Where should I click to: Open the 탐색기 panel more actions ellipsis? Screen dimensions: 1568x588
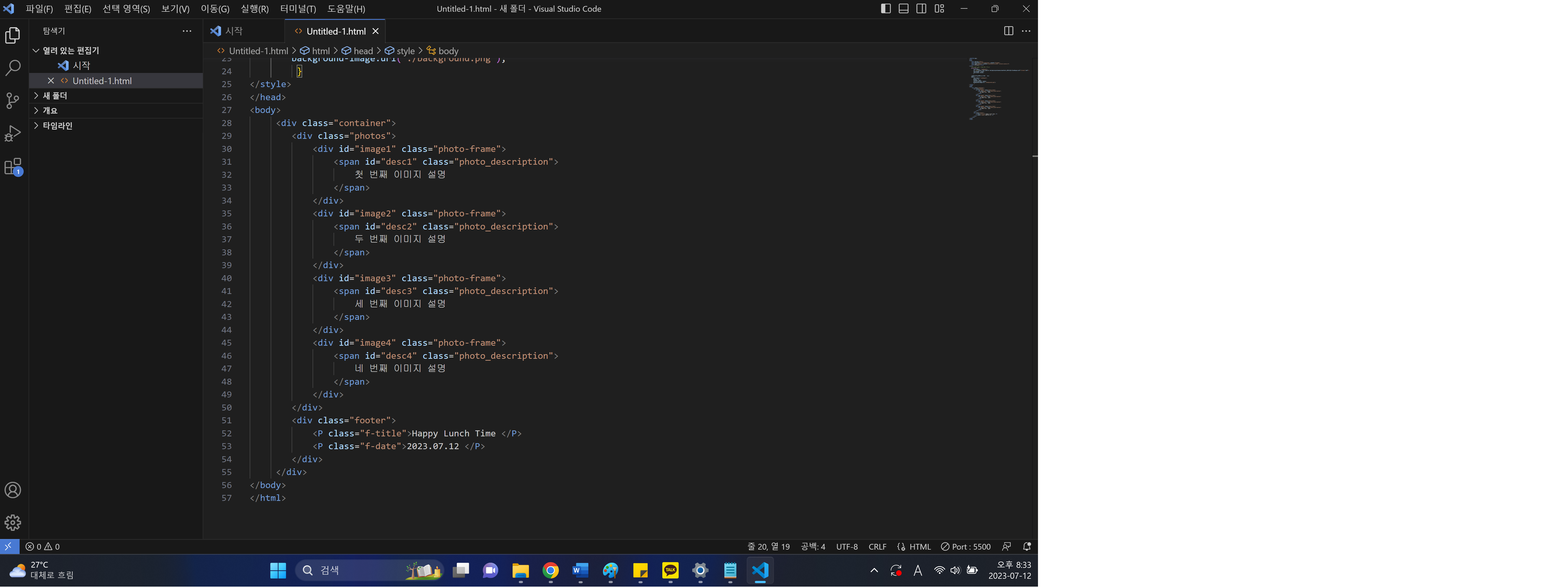(x=187, y=31)
